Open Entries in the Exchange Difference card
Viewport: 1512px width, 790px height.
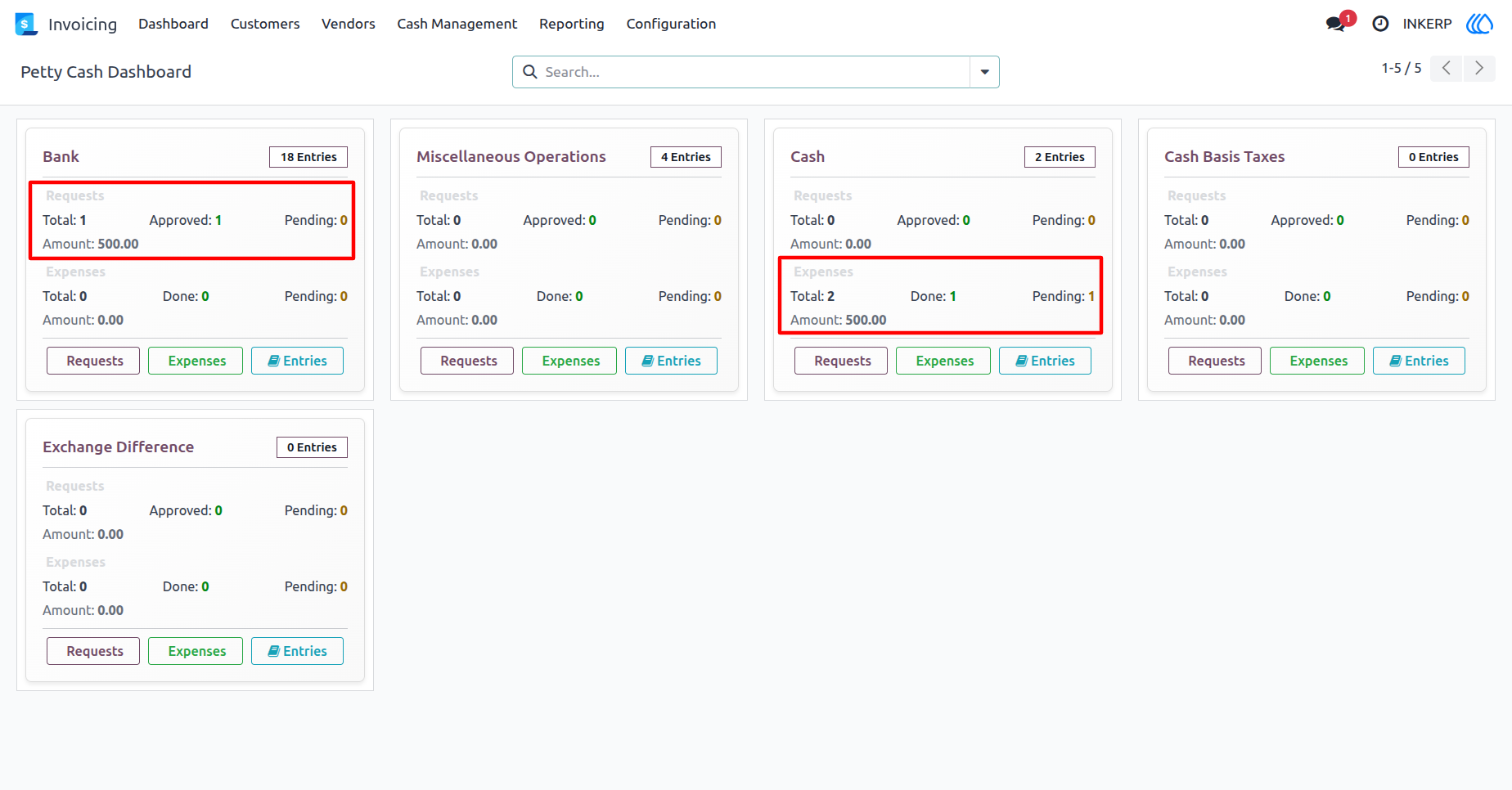coord(297,651)
